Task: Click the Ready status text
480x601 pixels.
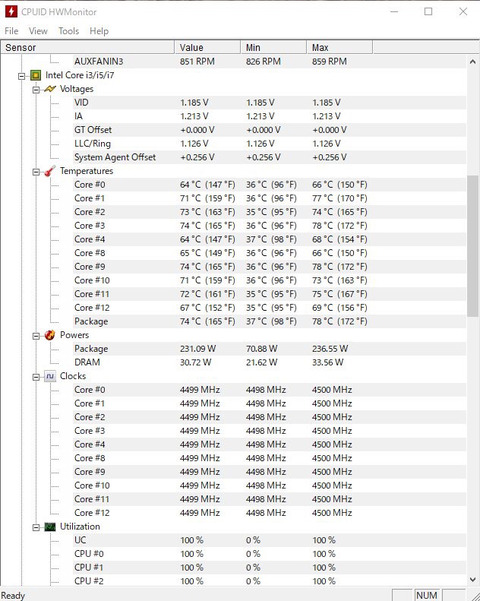Action: pos(13,595)
